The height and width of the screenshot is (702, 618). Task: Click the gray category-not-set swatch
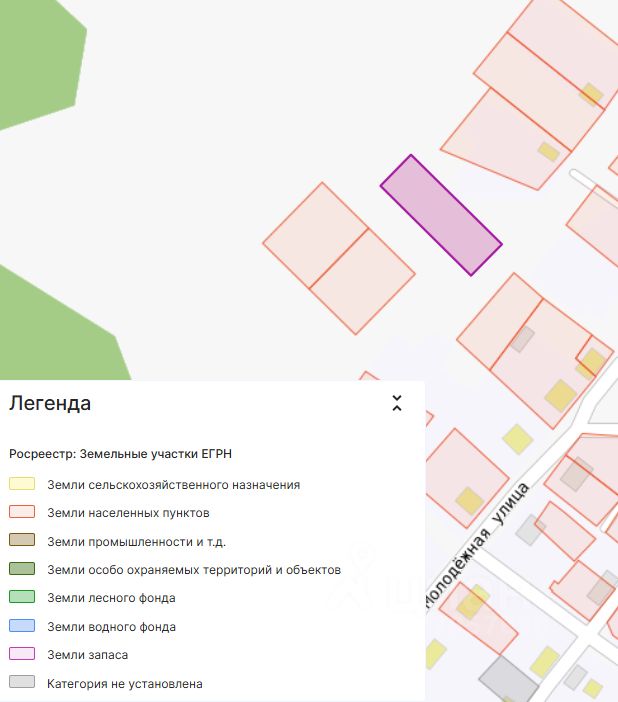click(22, 683)
